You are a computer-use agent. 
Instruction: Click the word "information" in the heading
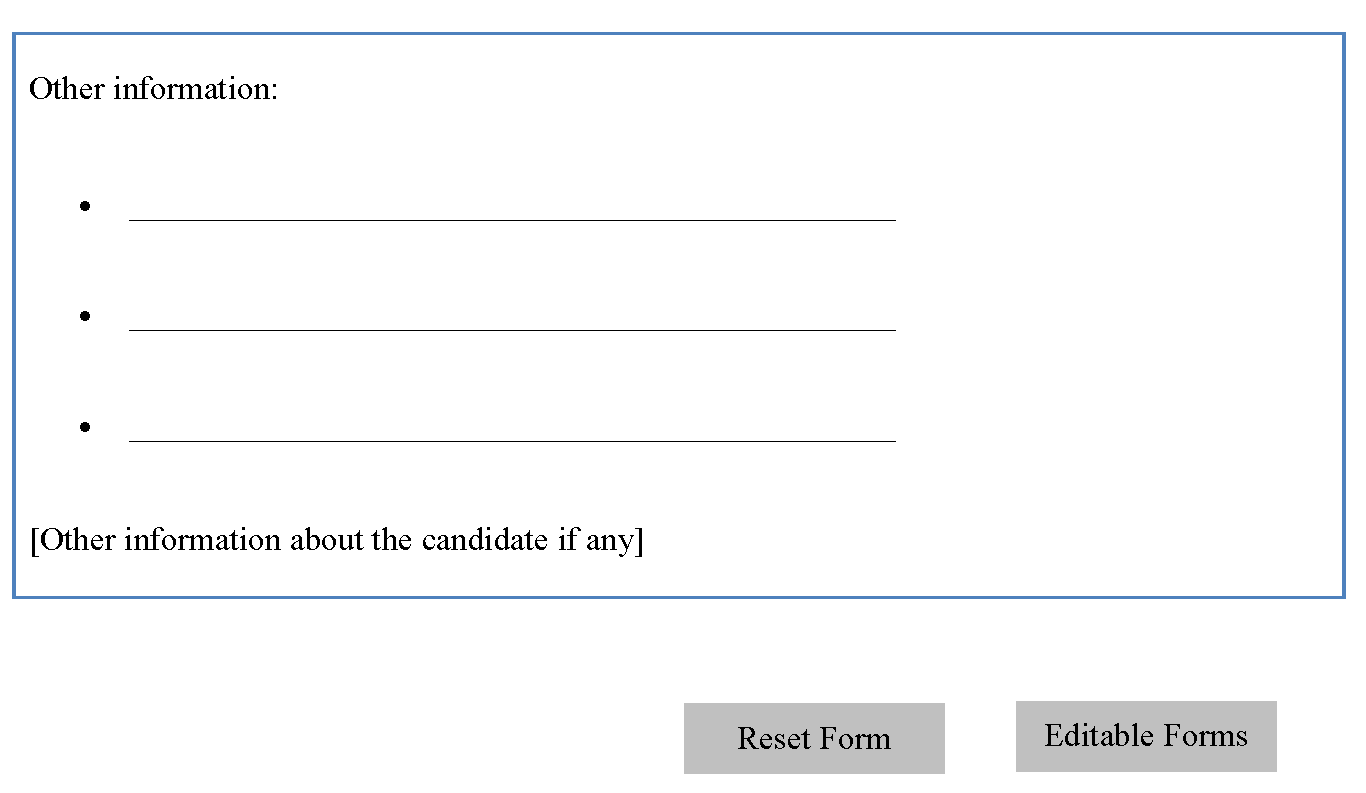tap(195, 88)
